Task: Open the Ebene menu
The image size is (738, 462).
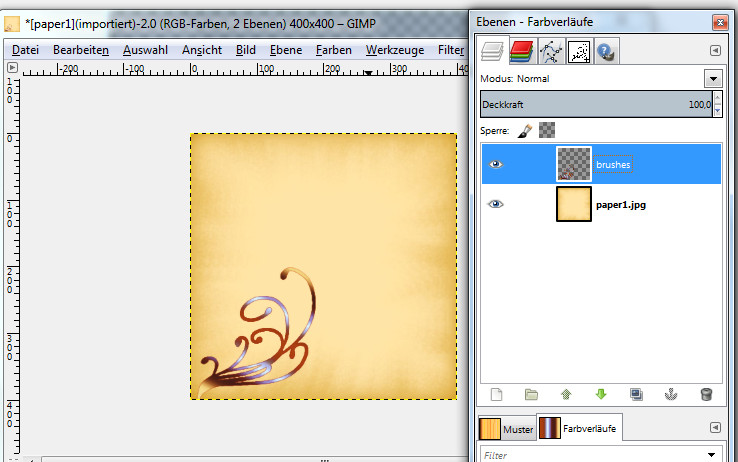Action: (286, 50)
